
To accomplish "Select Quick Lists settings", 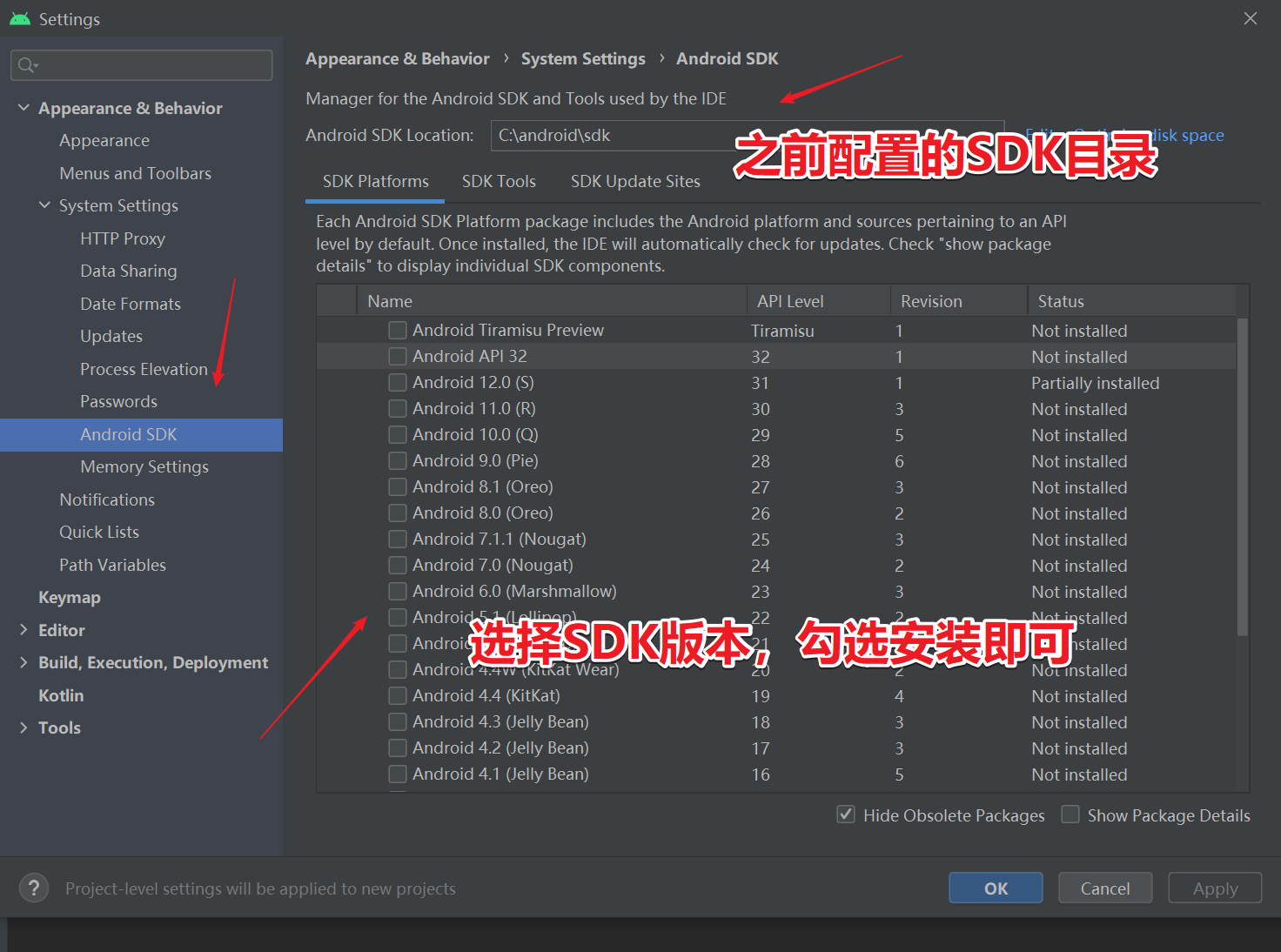I will [99, 532].
